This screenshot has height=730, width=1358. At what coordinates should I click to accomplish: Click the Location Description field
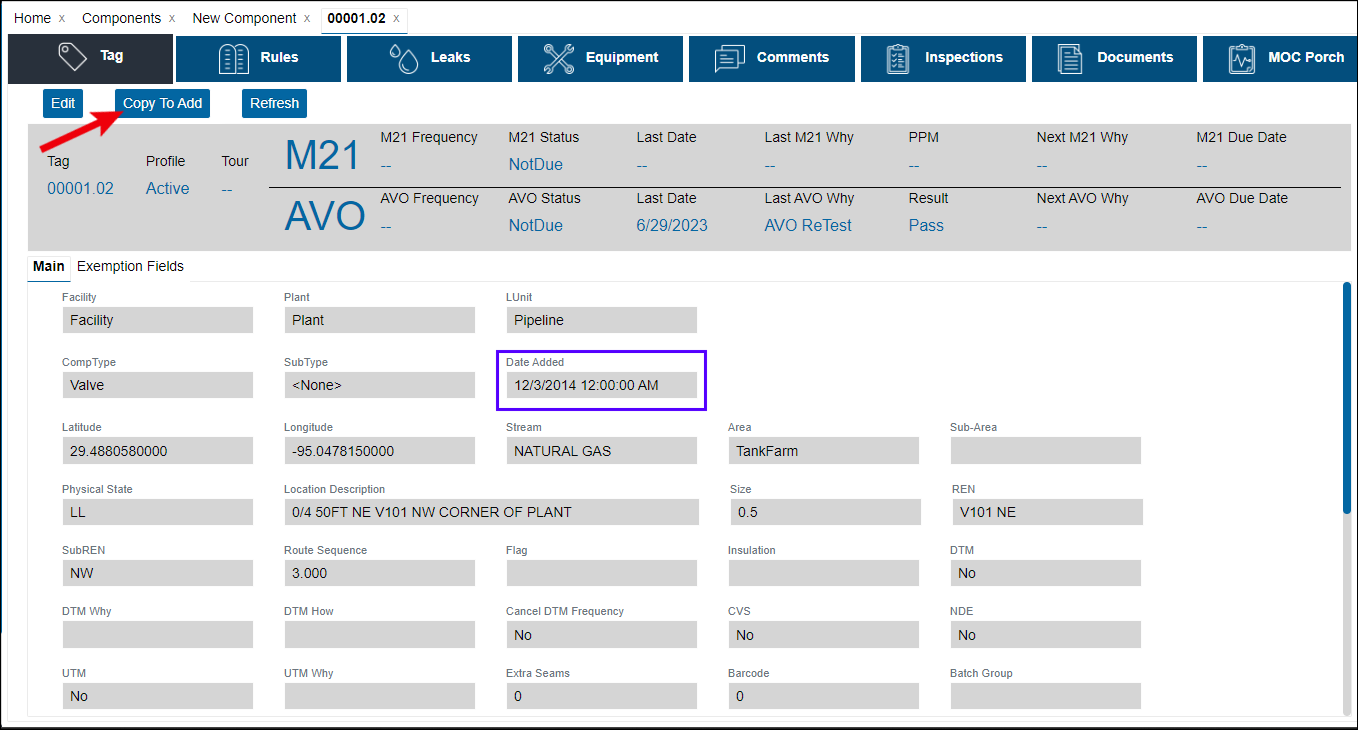point(491,512)
